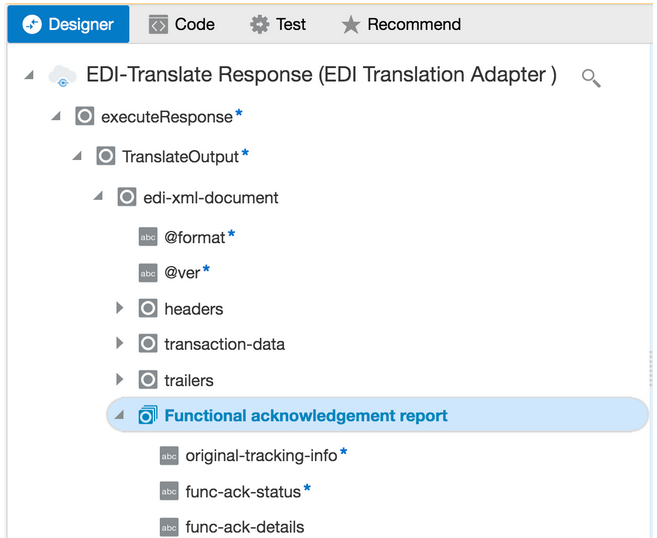The width and height of the screenshot is (657, 538).
Task: Click the original-tracking-info abc icon
Action: point(169,456)
